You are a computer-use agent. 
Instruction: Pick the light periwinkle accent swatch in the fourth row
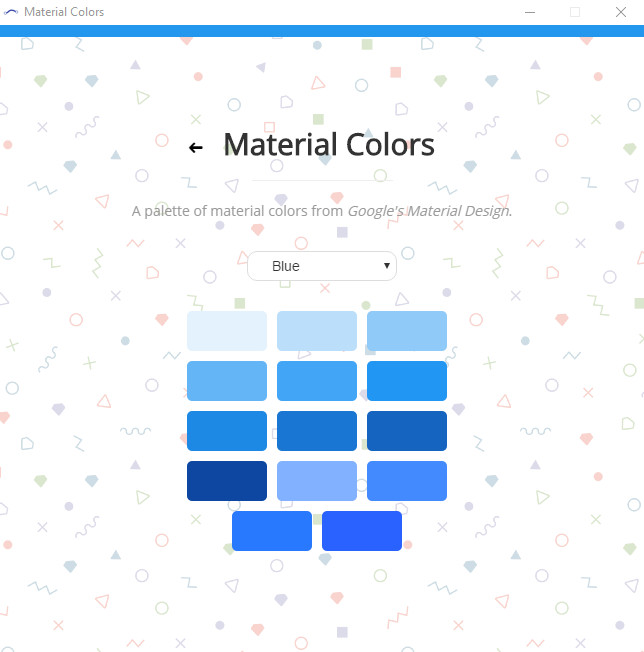(317, 481)
